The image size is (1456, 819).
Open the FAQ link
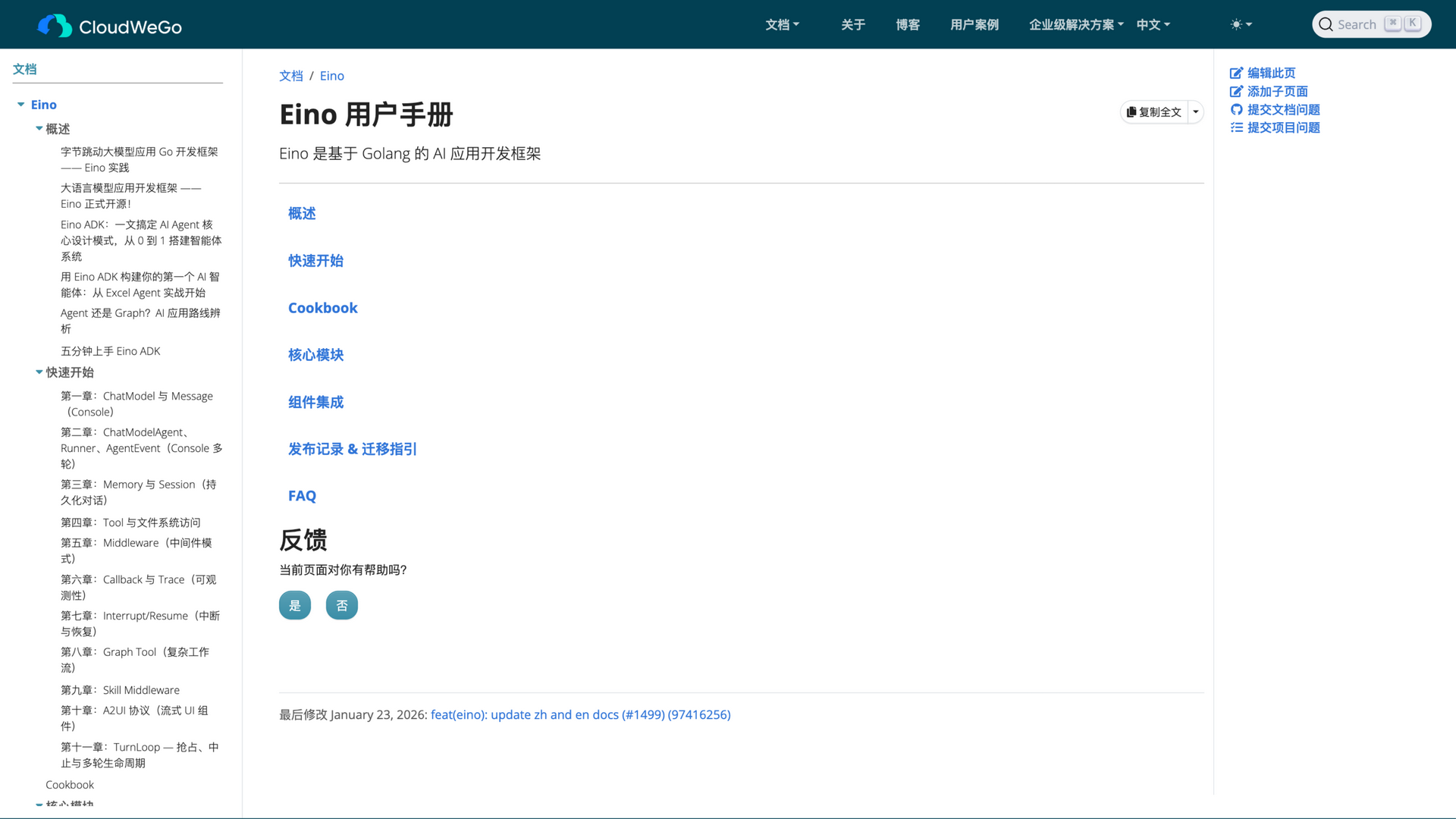pyautogui.click(x=302, y=496)
